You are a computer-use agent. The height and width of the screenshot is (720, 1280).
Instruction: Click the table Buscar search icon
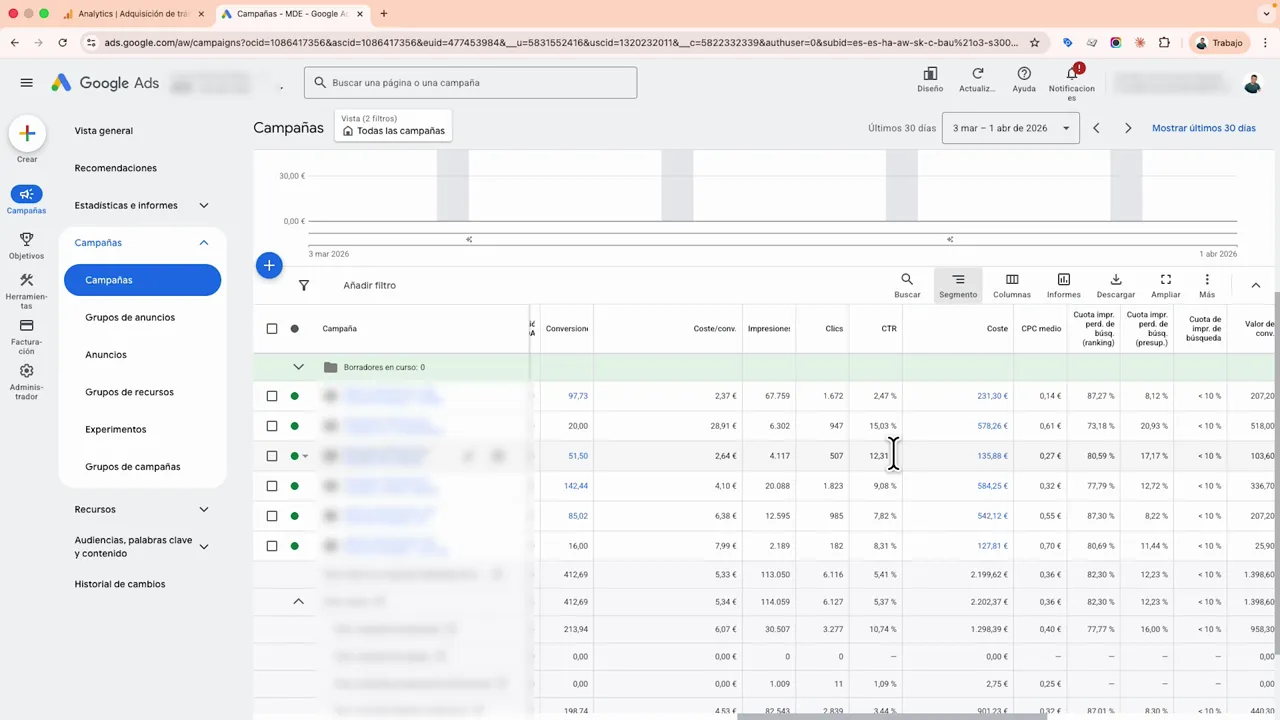coord(907,280)
